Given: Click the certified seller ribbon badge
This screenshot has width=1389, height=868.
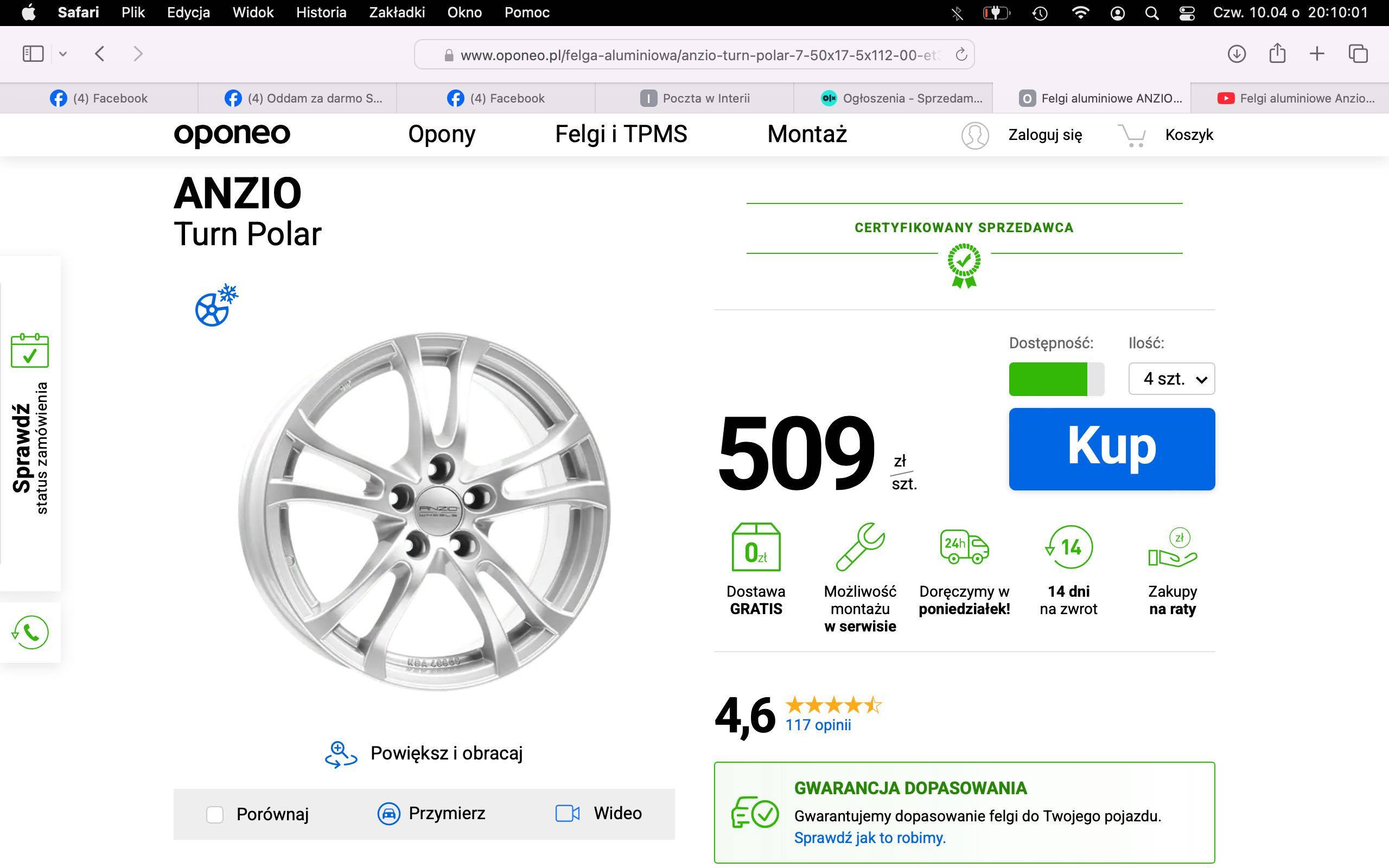Looking at the screenshot, I should [x=964, y=265].
